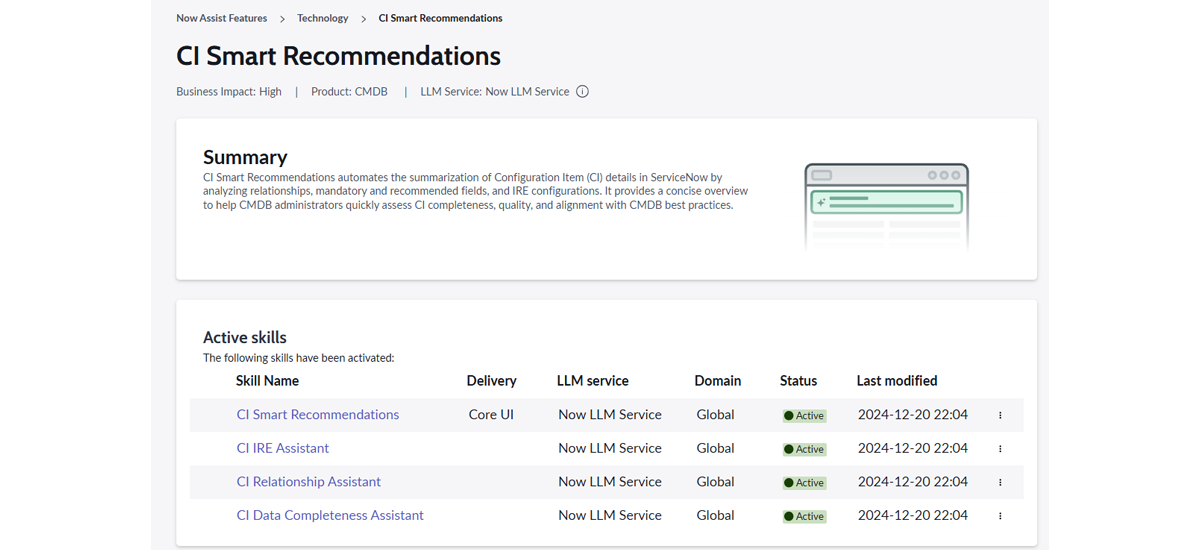Open the CI IRE Assistant skill
The width and height of the screenshot is (1200, 550).
click(x=282, y=448)
